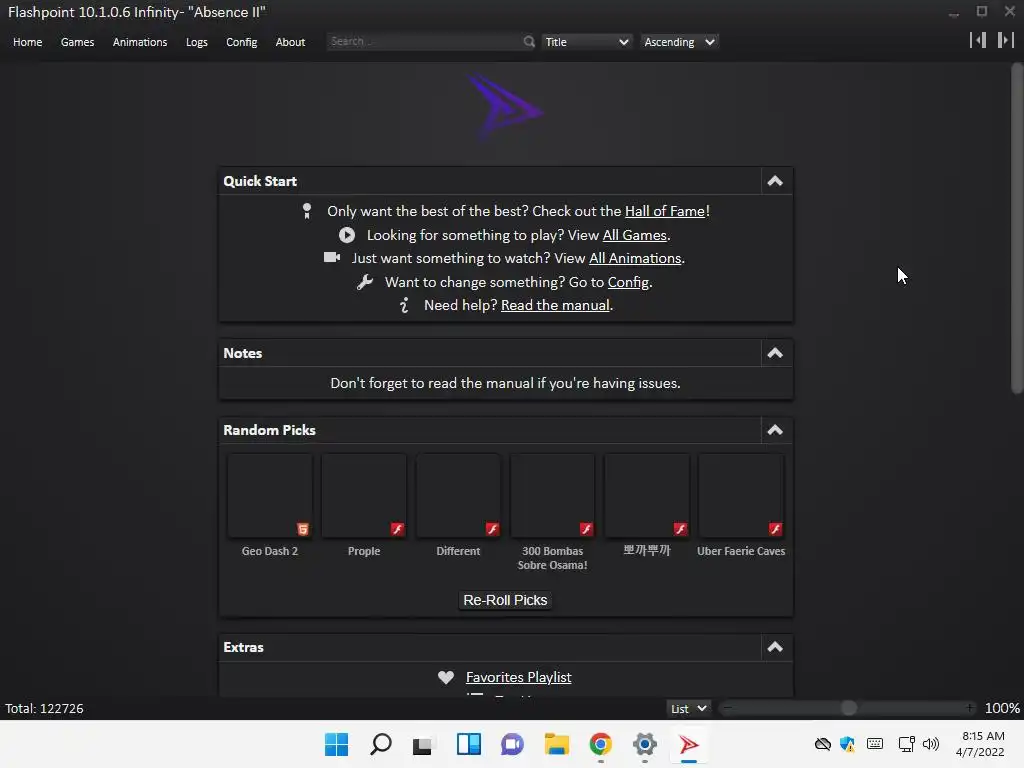Click the wrench icon beside Config

click(x=364, y=282)
